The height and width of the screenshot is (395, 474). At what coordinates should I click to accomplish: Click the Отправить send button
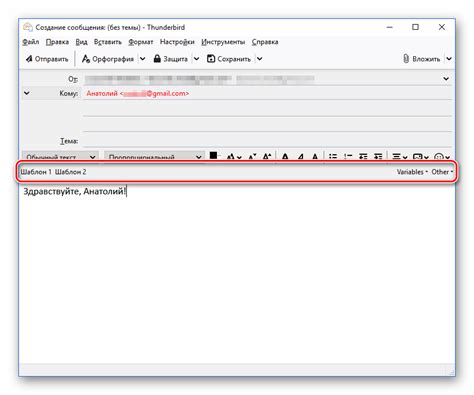(47, 59)
